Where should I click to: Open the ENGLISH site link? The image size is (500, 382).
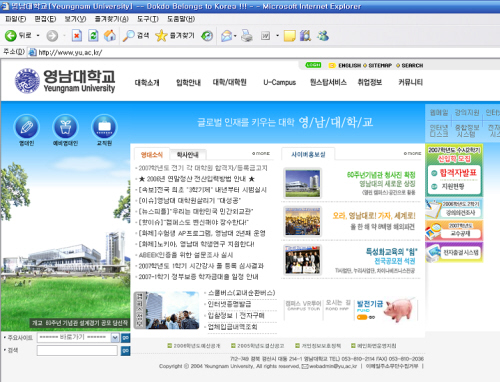(x=349, y=66)
